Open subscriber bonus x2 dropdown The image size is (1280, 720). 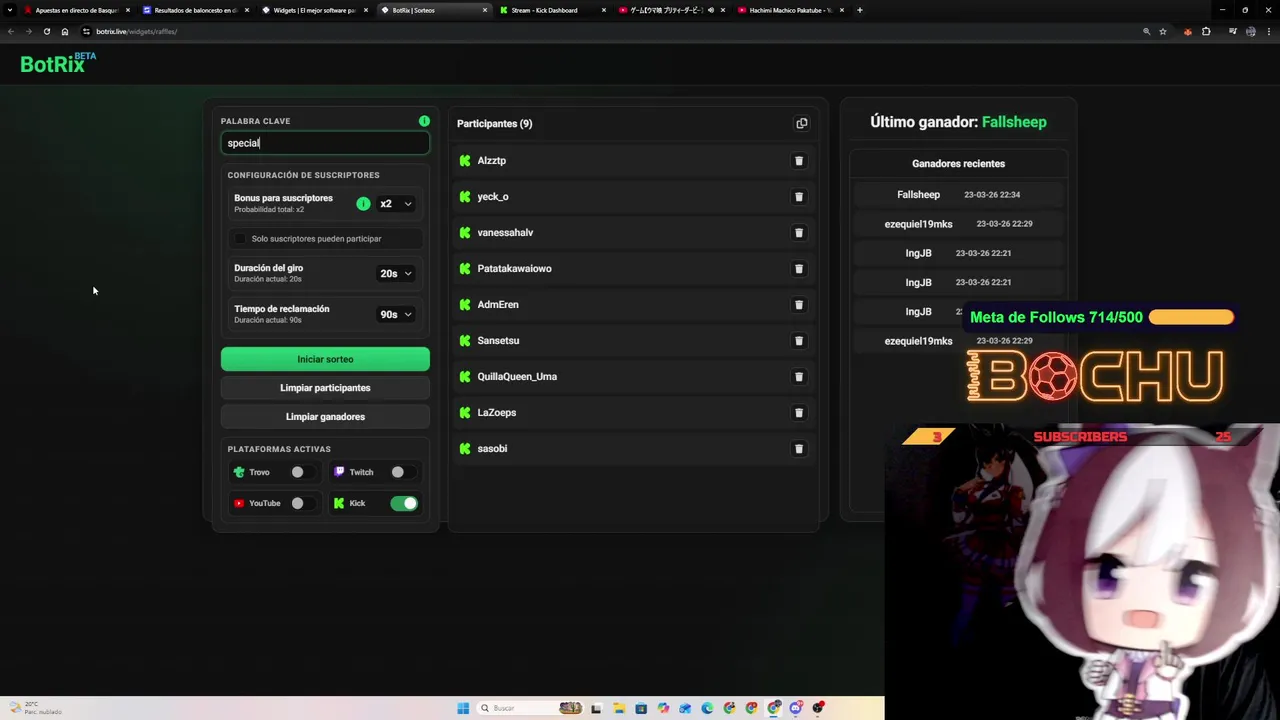[395, 204]
